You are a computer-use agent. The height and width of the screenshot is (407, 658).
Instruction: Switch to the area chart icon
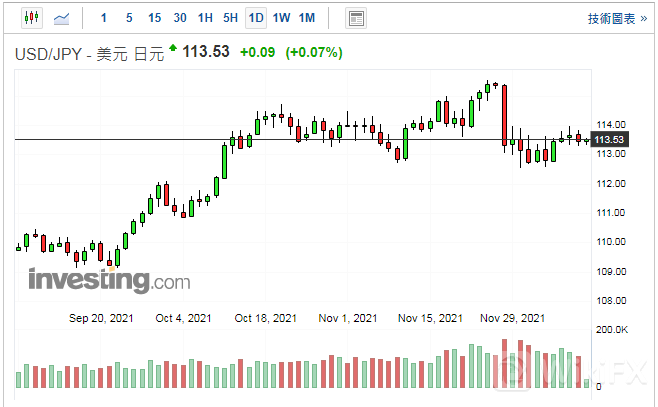62,18
